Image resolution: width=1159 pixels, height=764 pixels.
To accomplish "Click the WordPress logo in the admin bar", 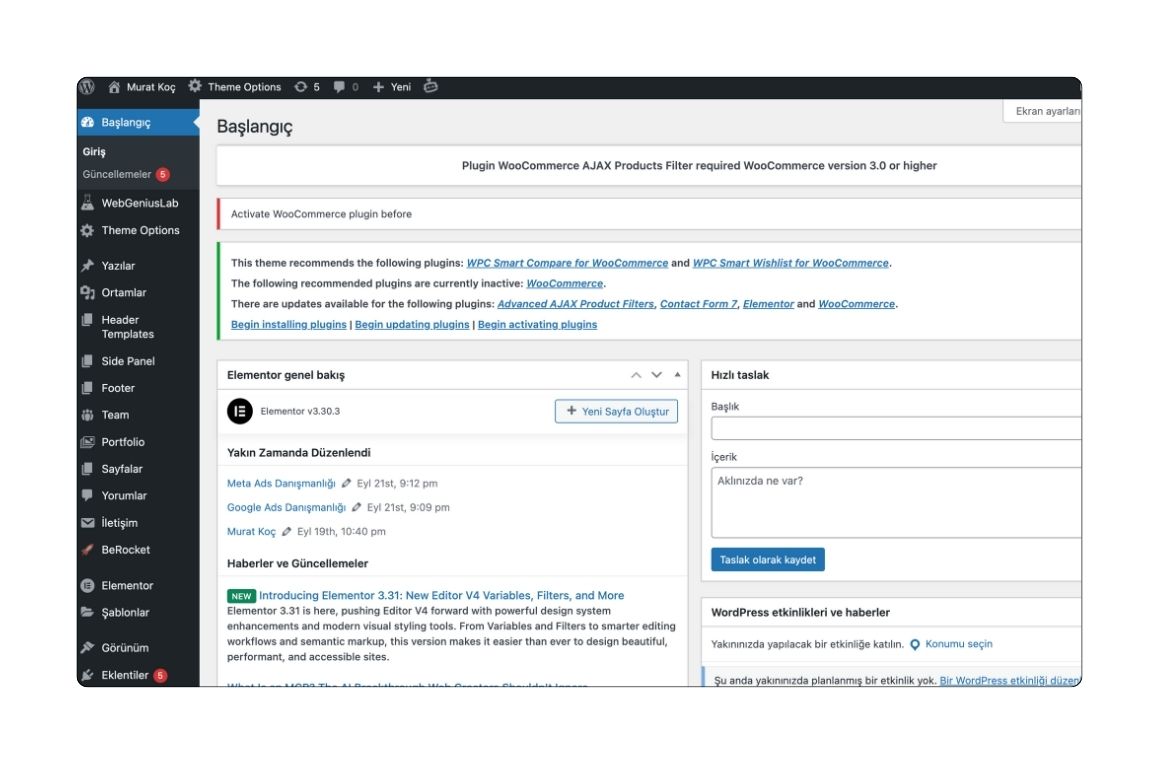I will pyautogui.click(x=87, y=87).
